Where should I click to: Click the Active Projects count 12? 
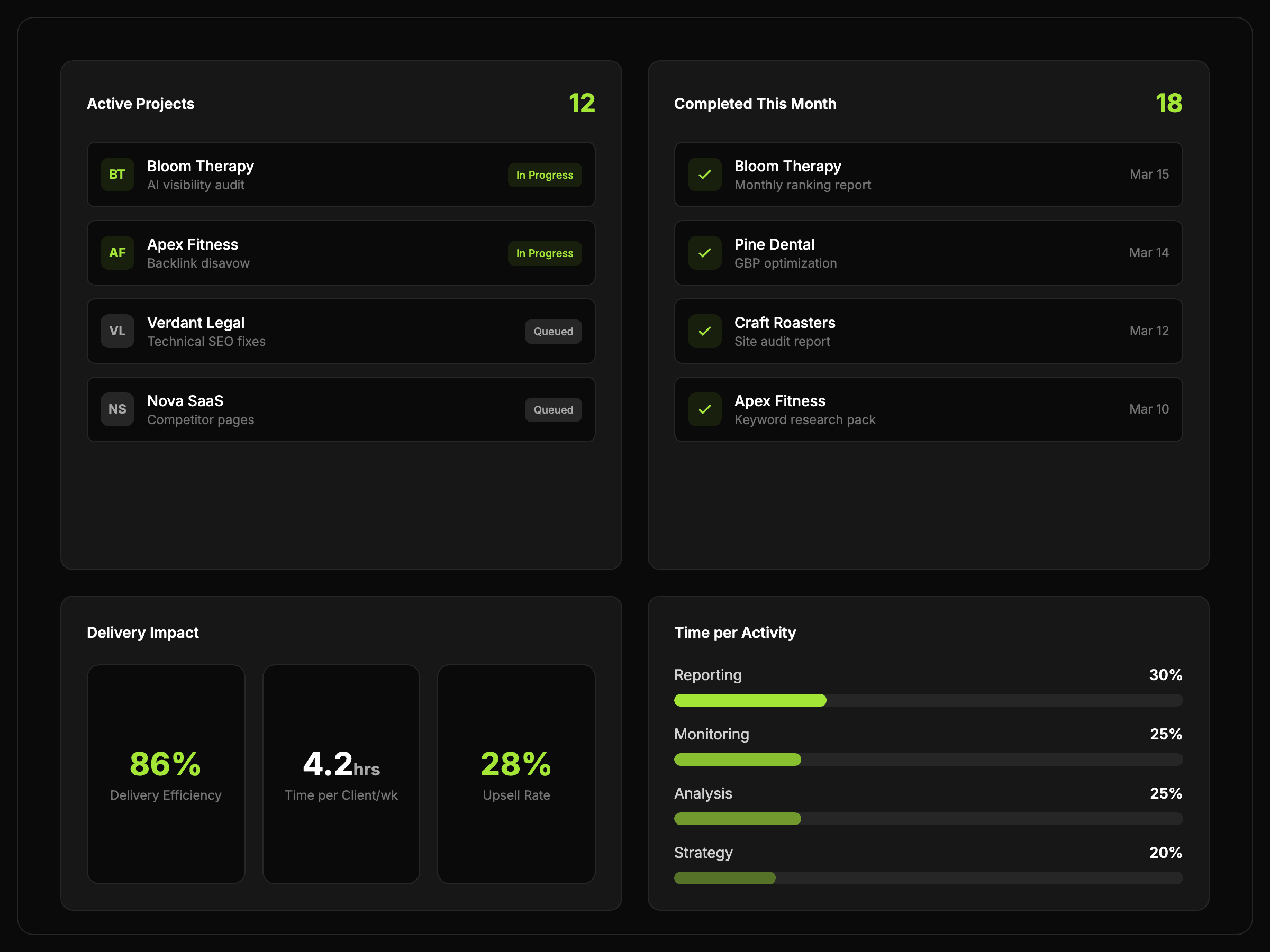(582, 103)
